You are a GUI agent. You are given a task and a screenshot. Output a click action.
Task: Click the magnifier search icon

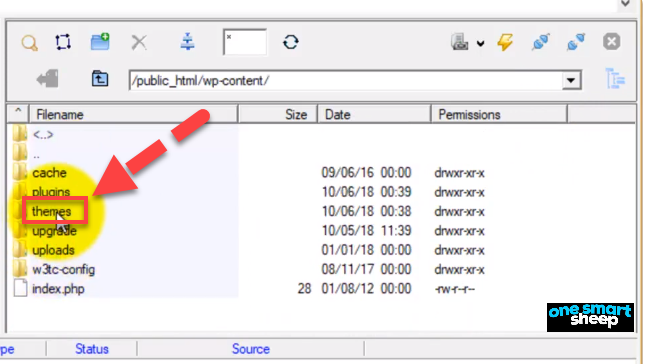click(x=29, y=43)
